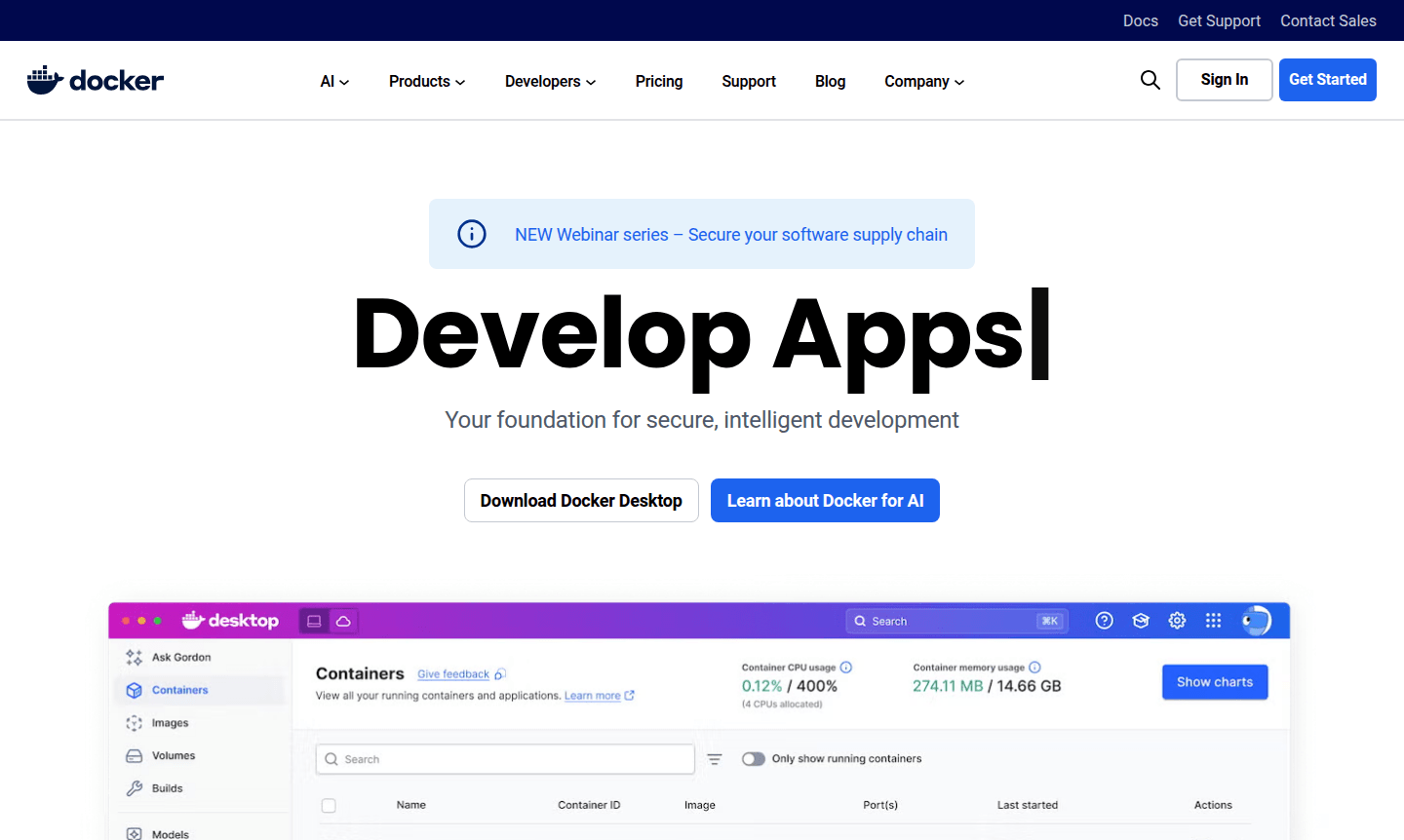Go to the Blog menu item

point(830,81)
